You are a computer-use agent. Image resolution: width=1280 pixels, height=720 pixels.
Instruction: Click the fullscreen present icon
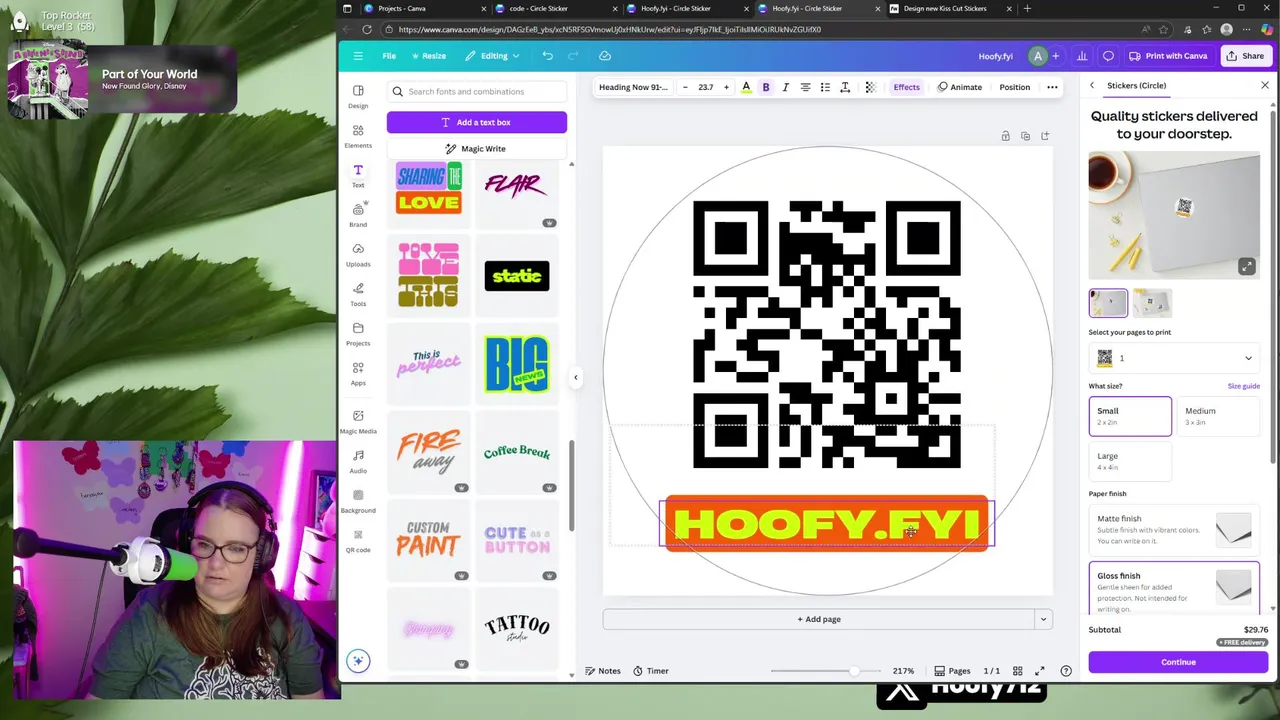pyautogui.click(x=1040, y=671)
